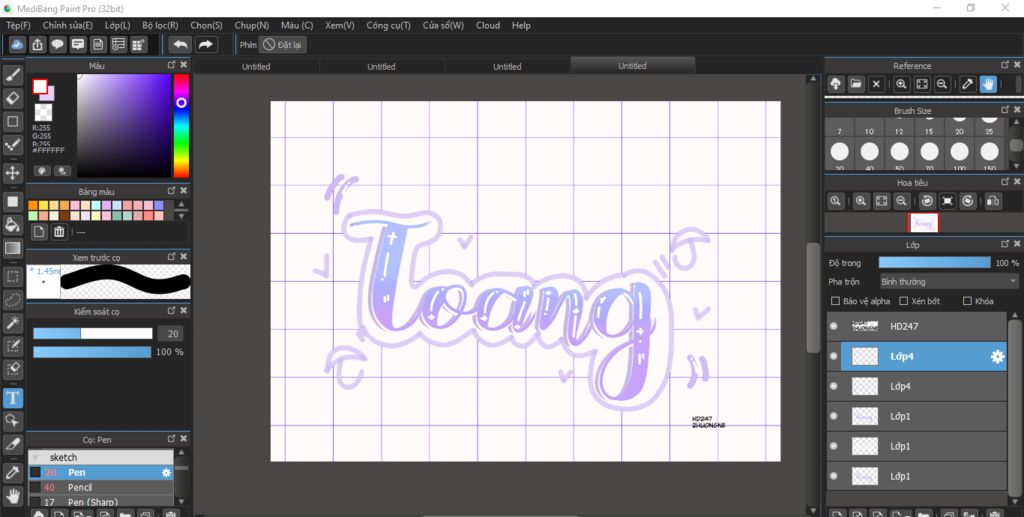Viewport: 1024px width, 517px height.
Task: Undock the Bảng màu panel
Action: (171, 191)
